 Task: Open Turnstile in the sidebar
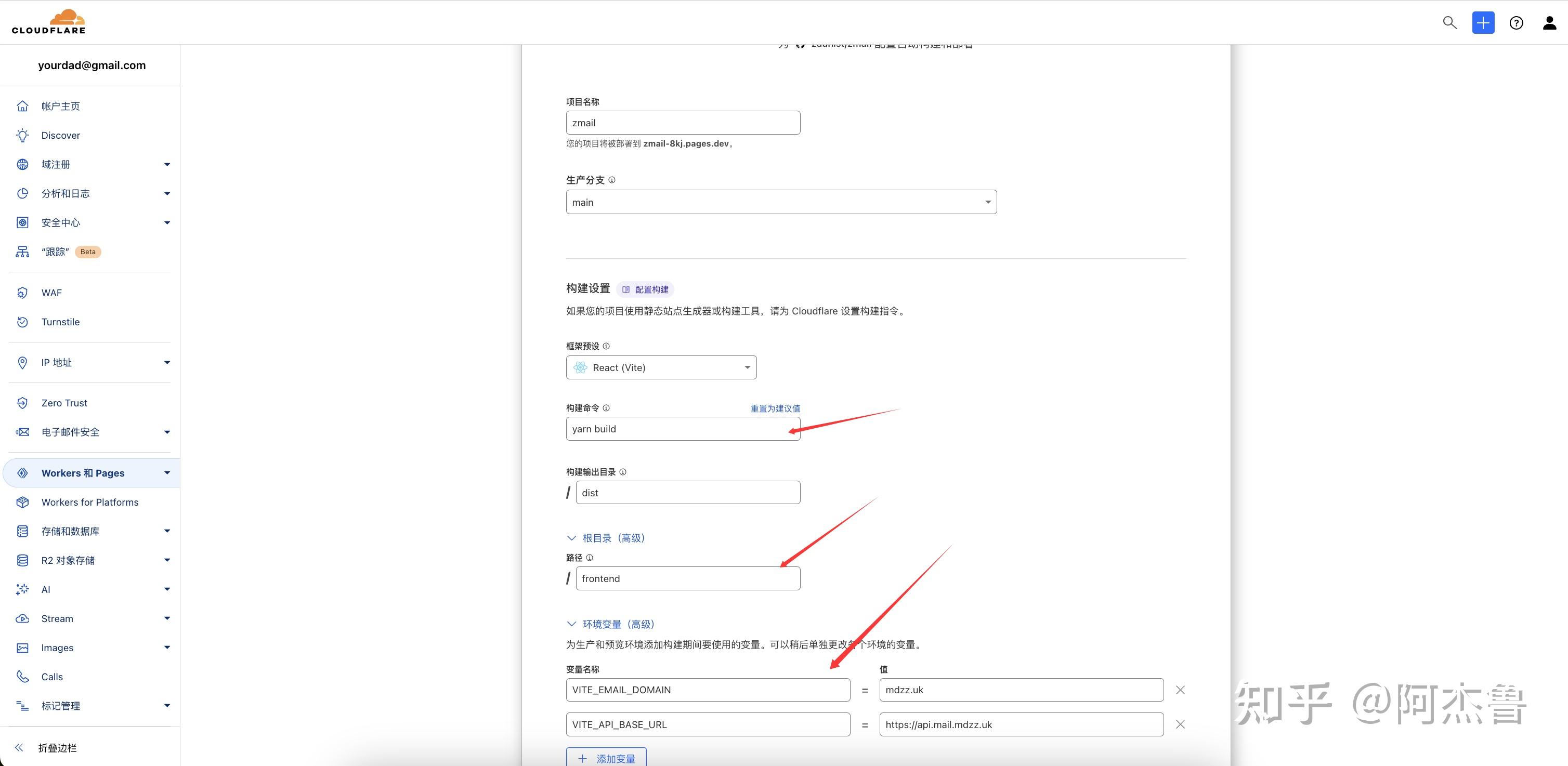coord(60,322)
